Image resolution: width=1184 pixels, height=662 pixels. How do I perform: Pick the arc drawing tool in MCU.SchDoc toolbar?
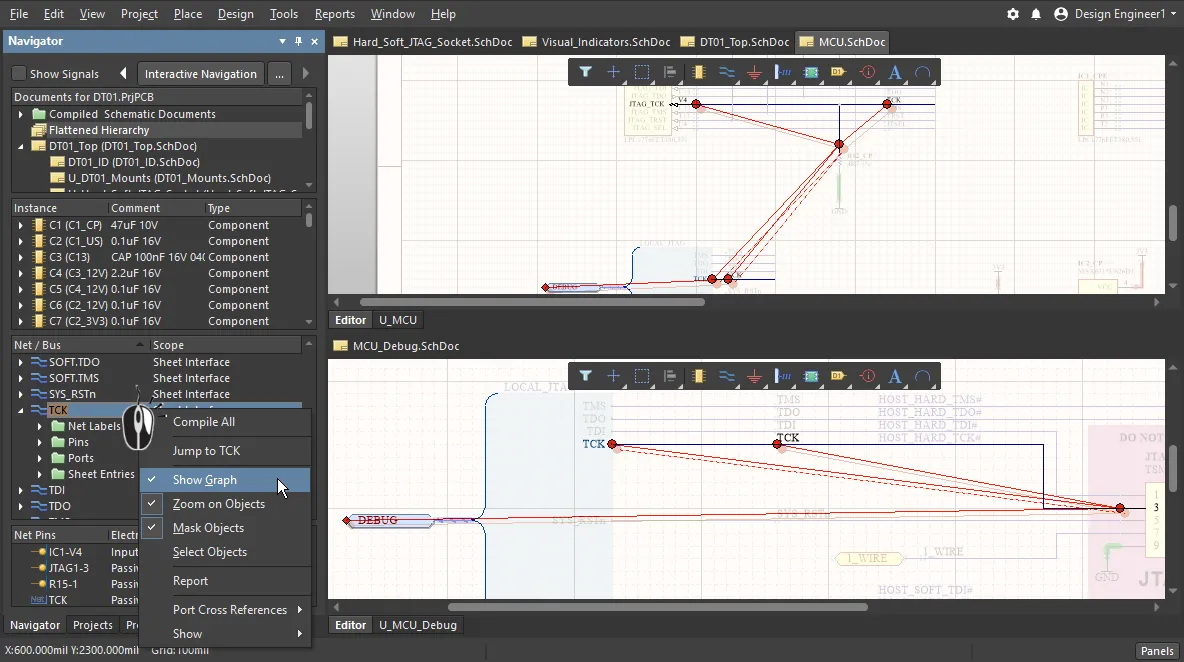coord(923,72)
